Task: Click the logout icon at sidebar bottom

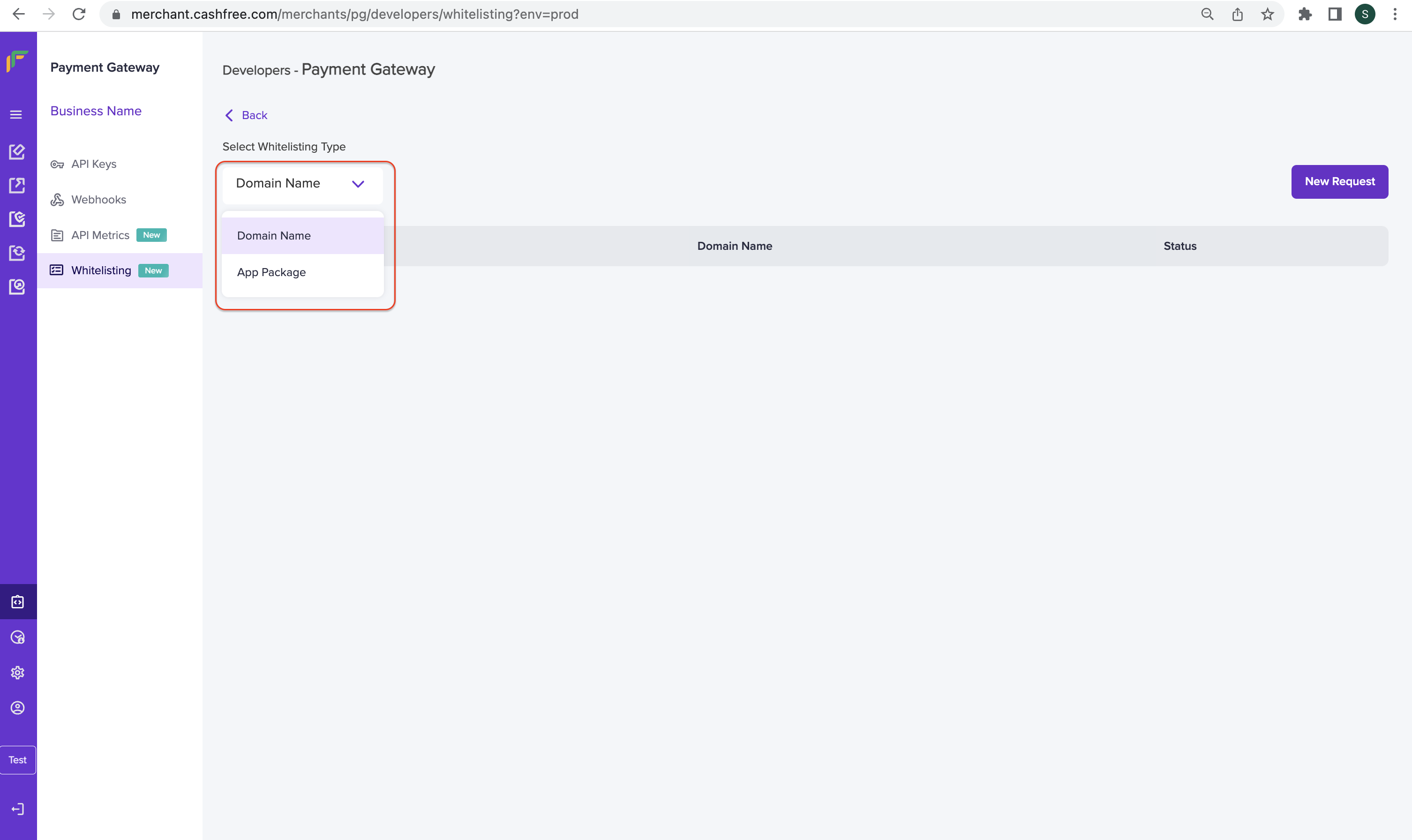Action: 17,809
